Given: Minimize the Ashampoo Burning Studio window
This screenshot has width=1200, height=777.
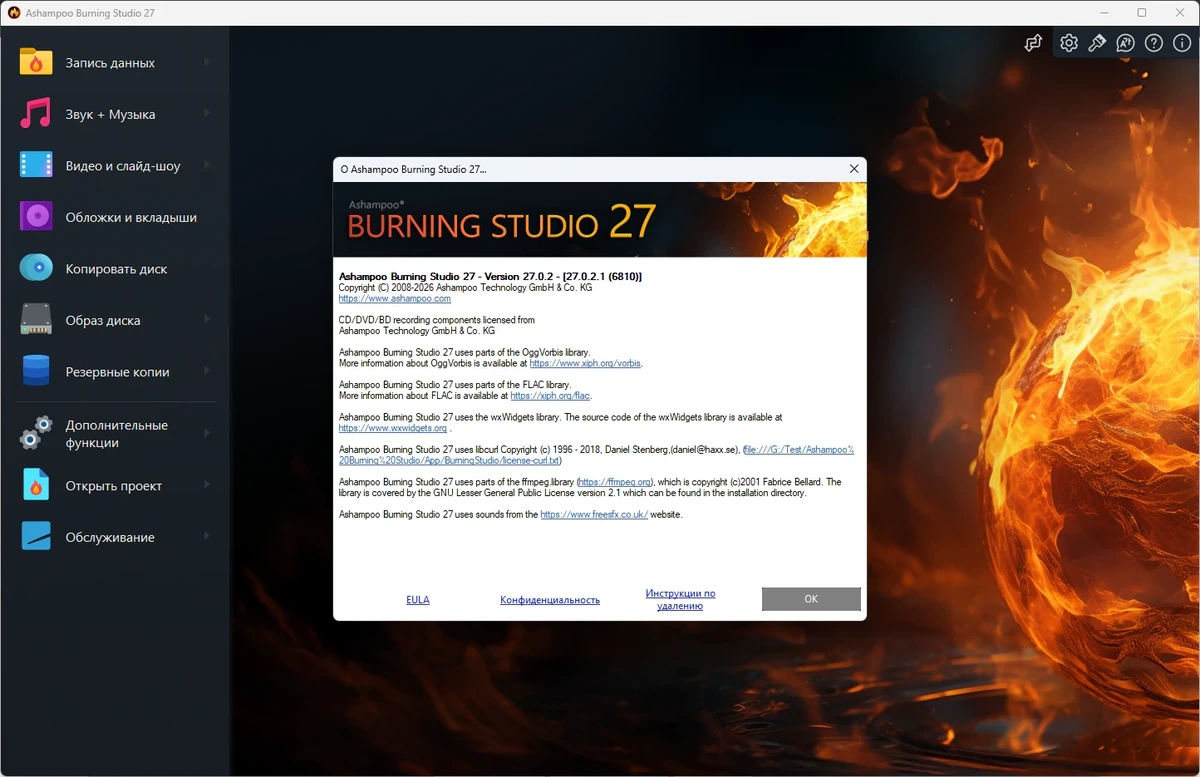Looking at the screenshot, I should [1104, 13].
